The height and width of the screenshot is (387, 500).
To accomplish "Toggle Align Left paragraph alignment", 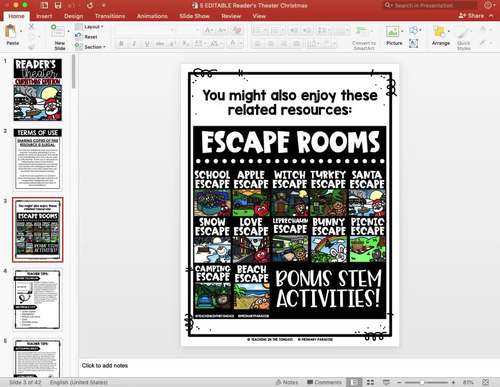I will coord(258,44).
